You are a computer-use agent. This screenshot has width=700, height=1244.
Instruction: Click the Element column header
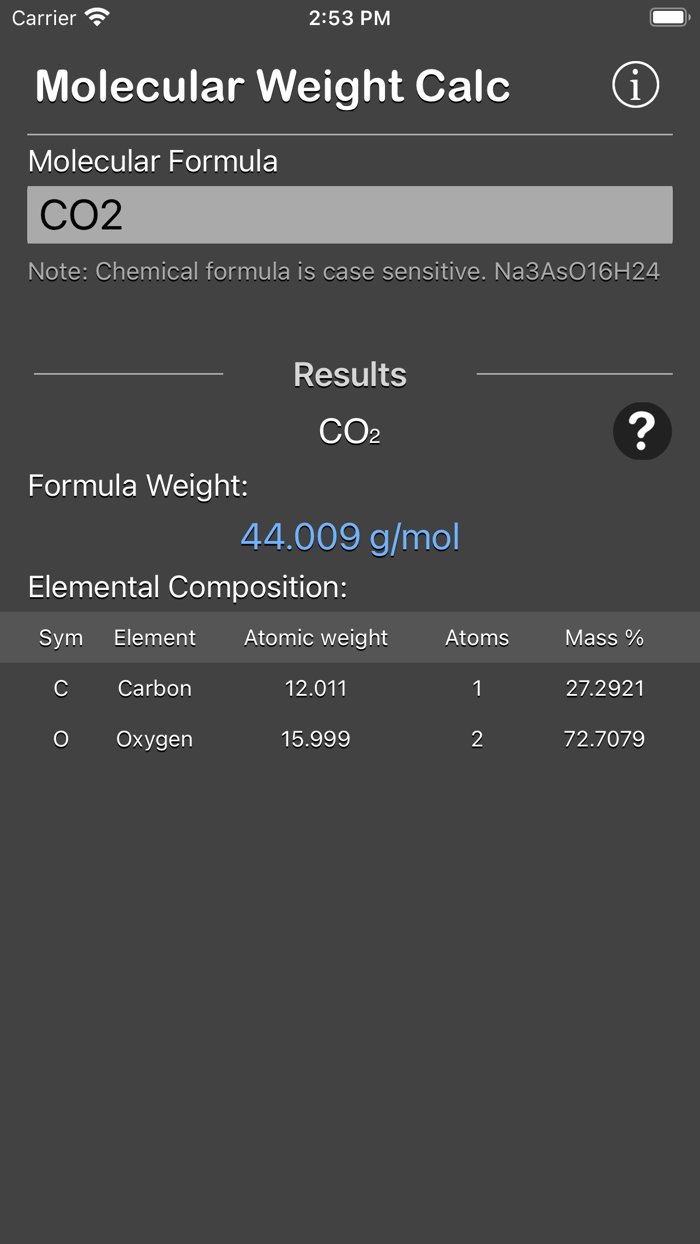155,637
